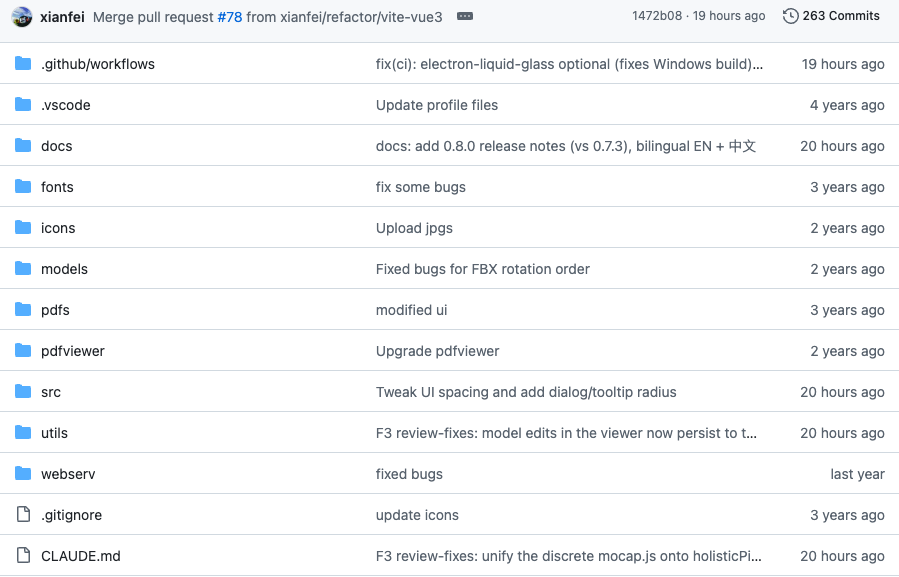Image resolution: width=899 pixels, height=577 pixels.
Task: Open pull request #78 link
Action: tap(230, 17)
